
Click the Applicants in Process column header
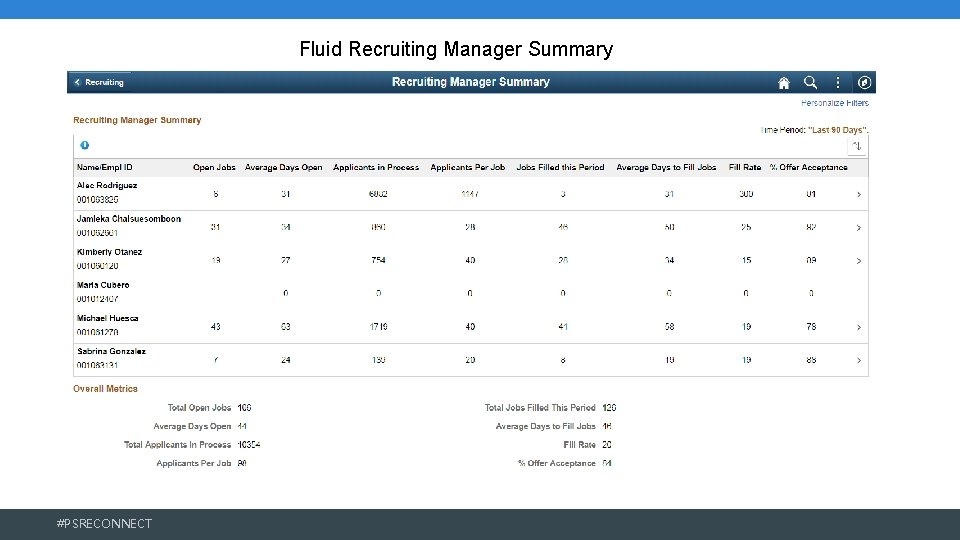point(376,167)
